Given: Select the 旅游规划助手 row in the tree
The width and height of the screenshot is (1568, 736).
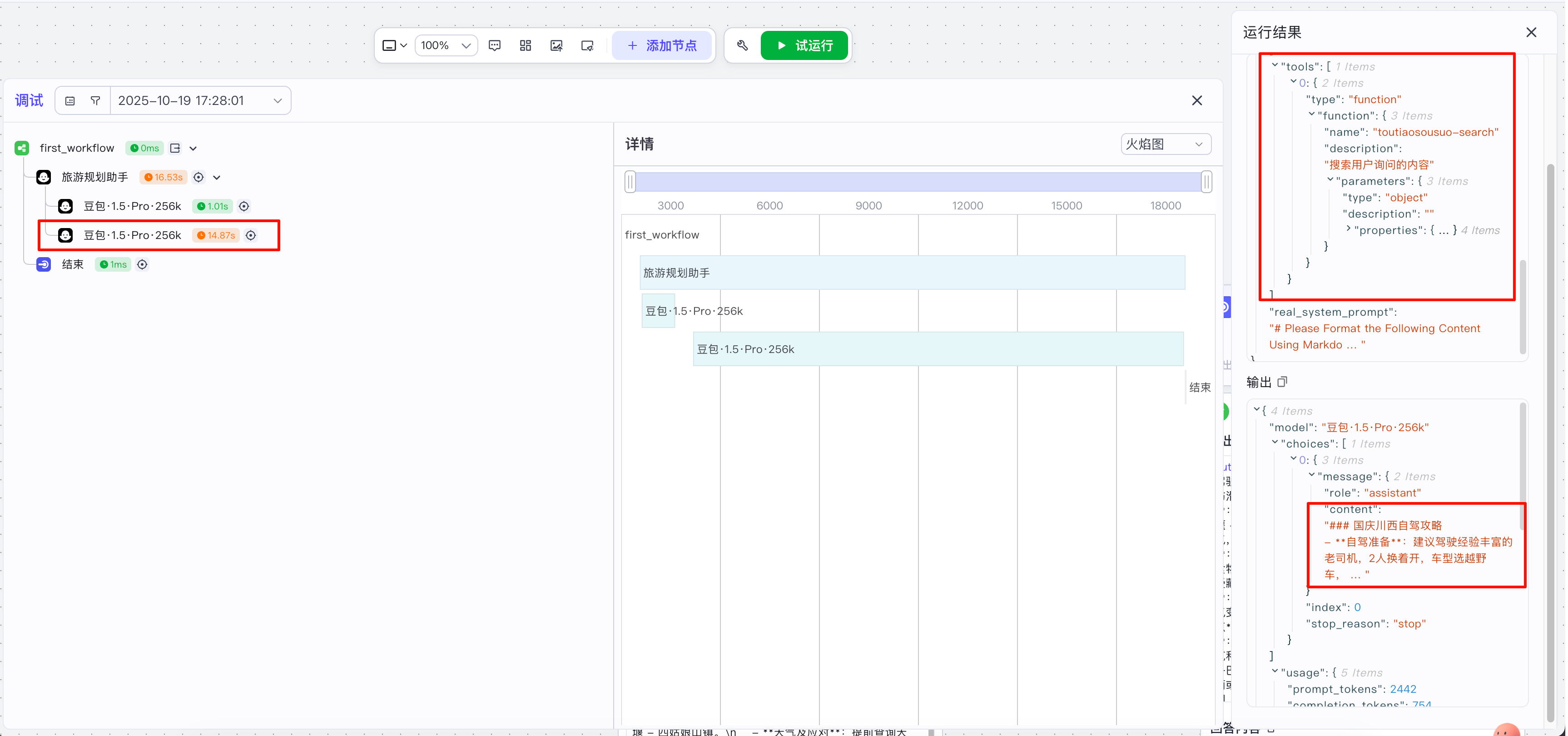Looking at the screenshot, I should (95, 177).
